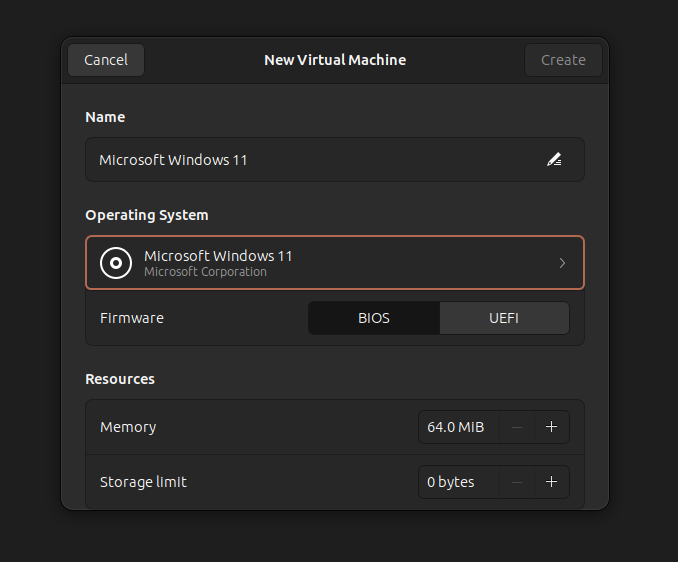Increase Memory with the plus button
The image size is (678, 562).
pos(551,427)
